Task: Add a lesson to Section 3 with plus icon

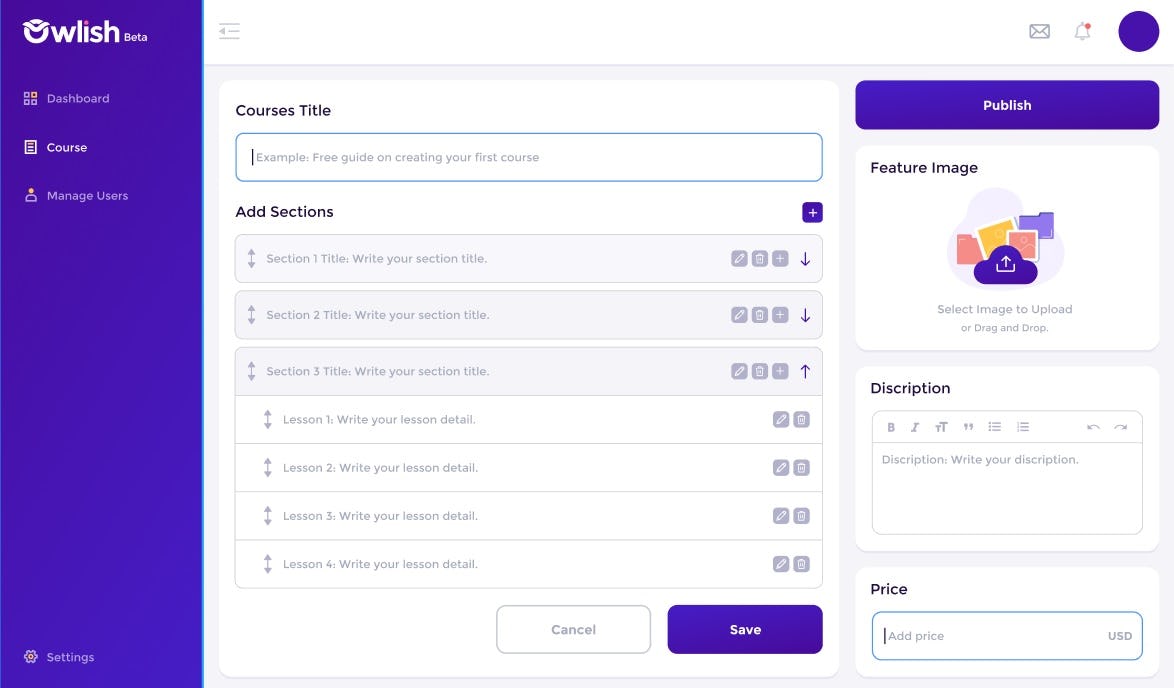Action: tap(780, 370)
